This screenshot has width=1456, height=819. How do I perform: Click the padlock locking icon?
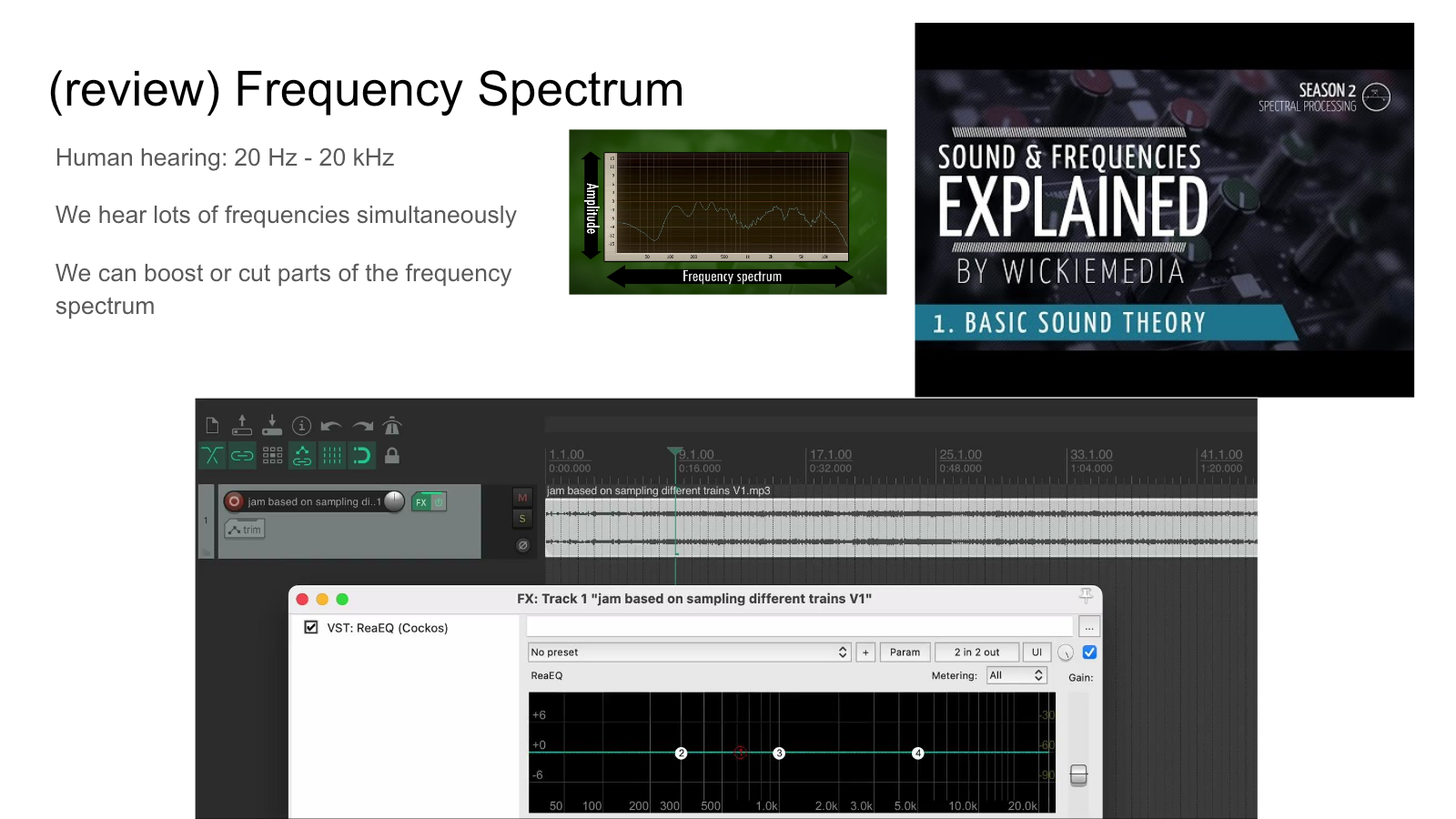(392, 455)
